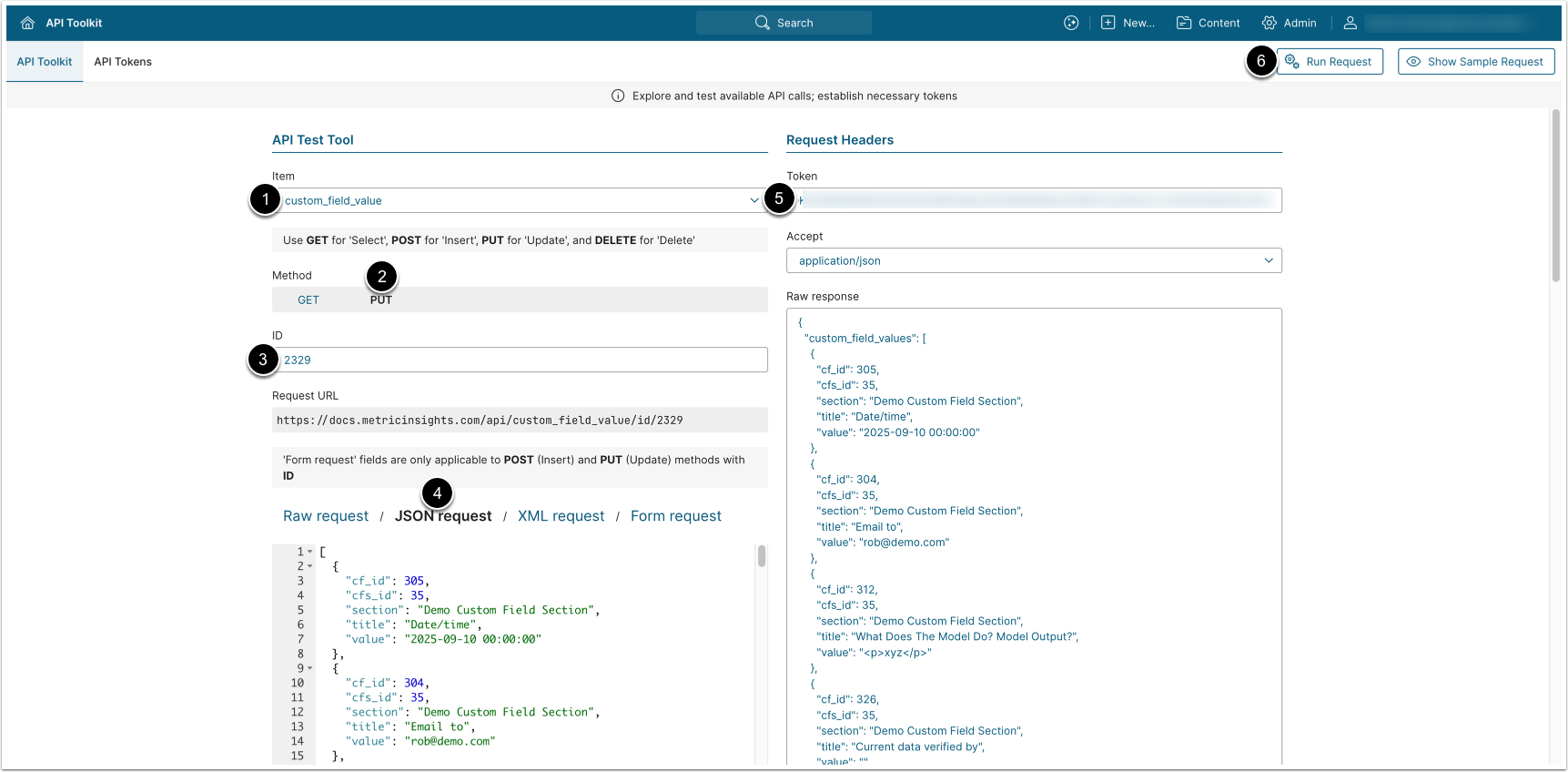Click the Admin gear icon
Screen dimensions: 1568x772
click(1269, 23)
